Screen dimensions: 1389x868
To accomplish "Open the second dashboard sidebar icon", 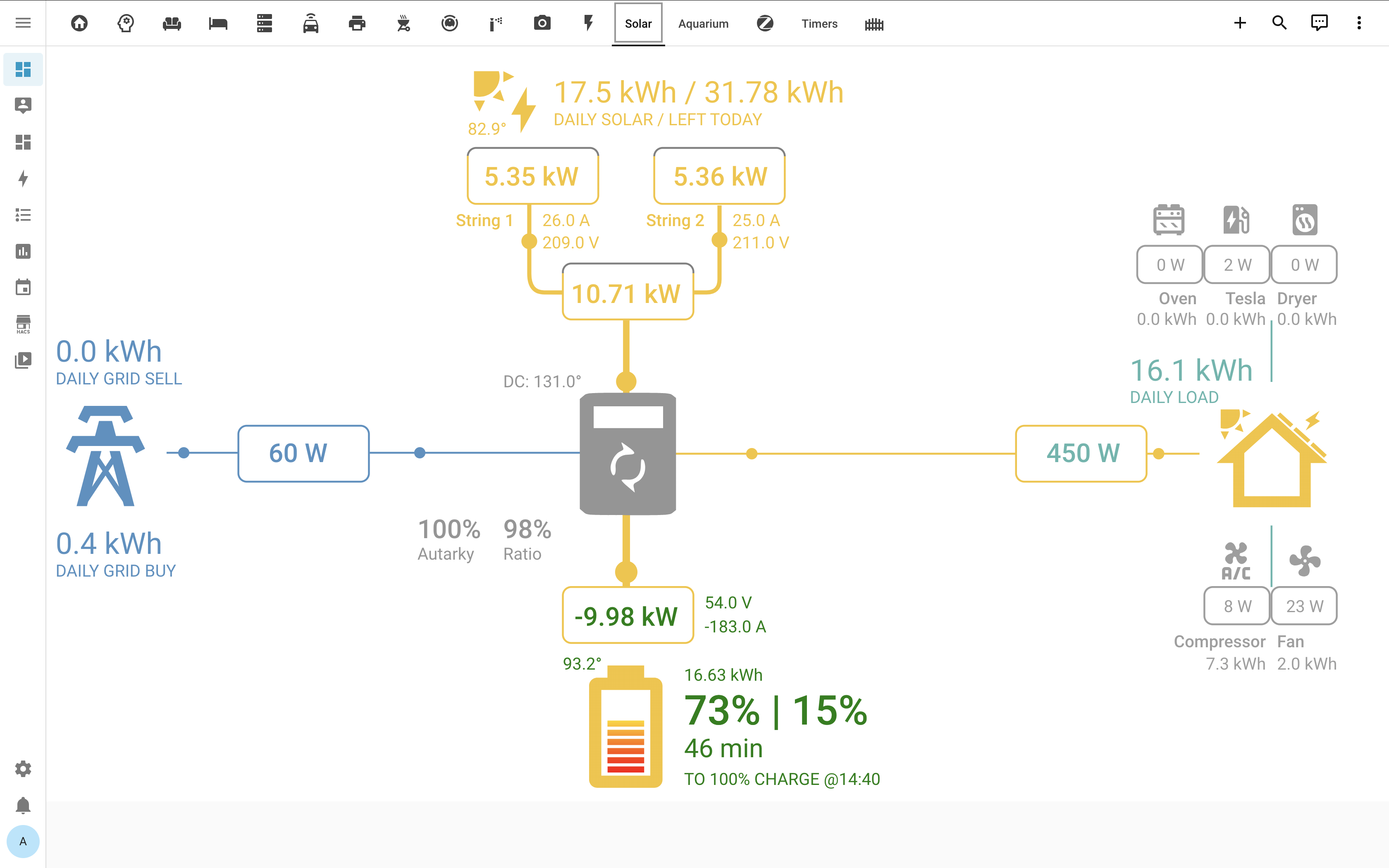I will [x=23, y=142].
